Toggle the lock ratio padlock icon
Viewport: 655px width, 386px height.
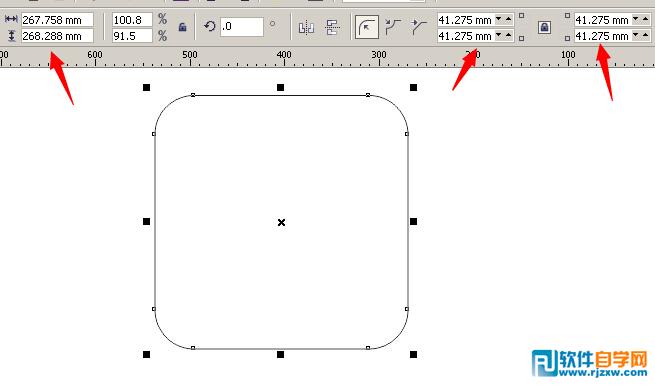point(182,28)
